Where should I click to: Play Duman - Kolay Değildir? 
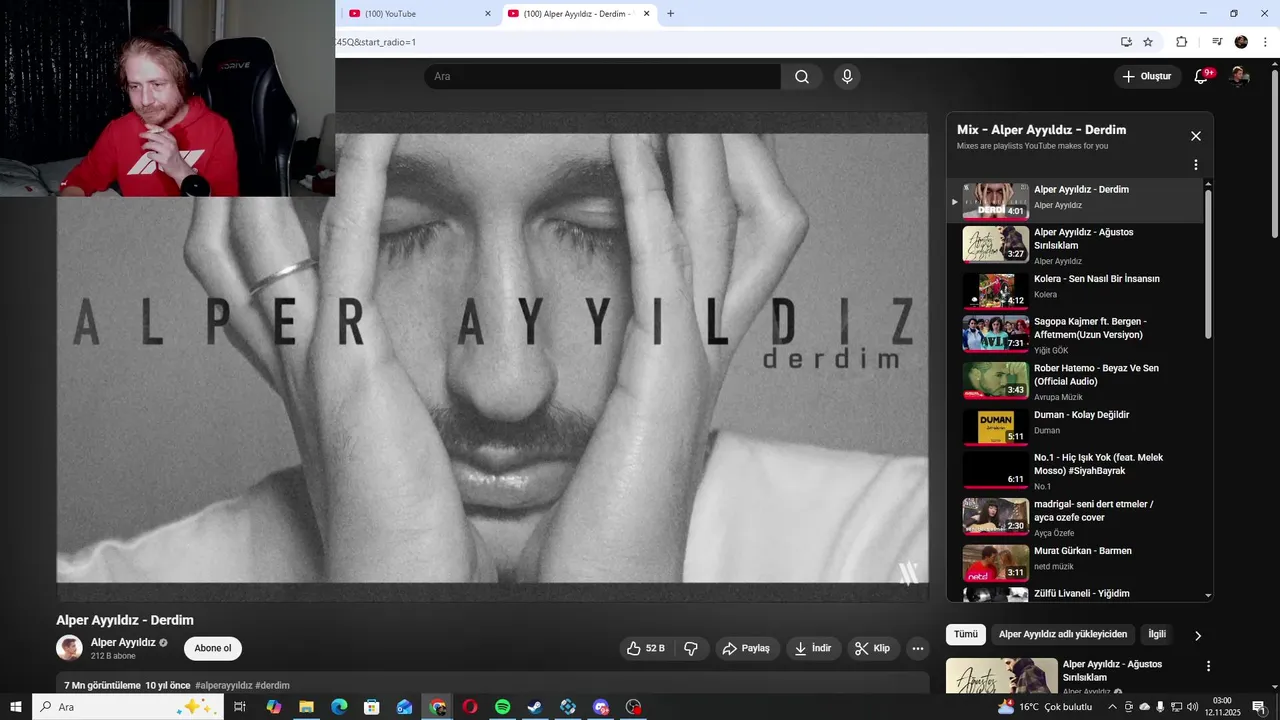coord(1075,428)
